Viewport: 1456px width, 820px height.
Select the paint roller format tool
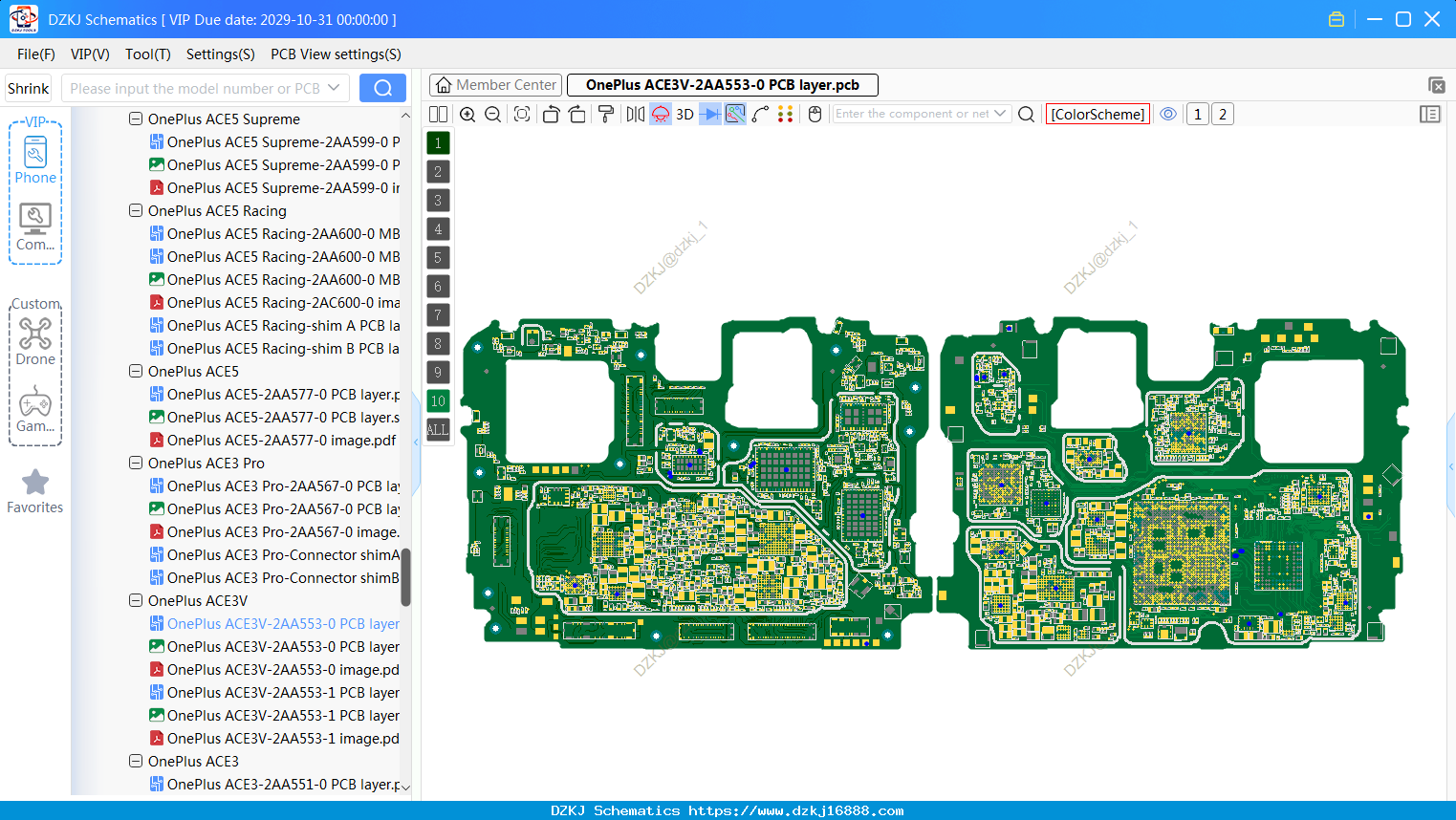point(606,114)
